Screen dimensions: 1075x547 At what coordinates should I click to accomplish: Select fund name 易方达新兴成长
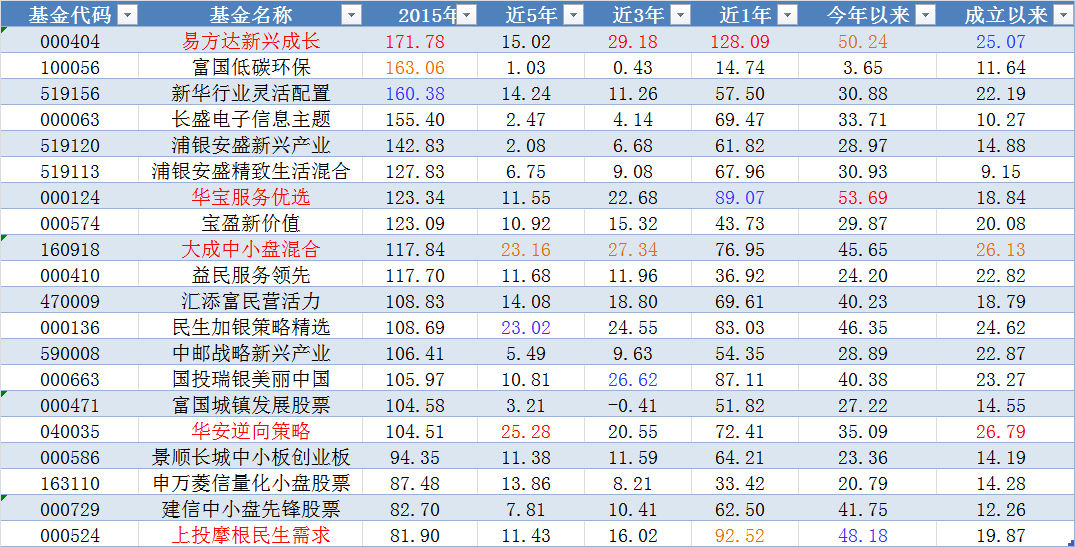pos(251,41)
